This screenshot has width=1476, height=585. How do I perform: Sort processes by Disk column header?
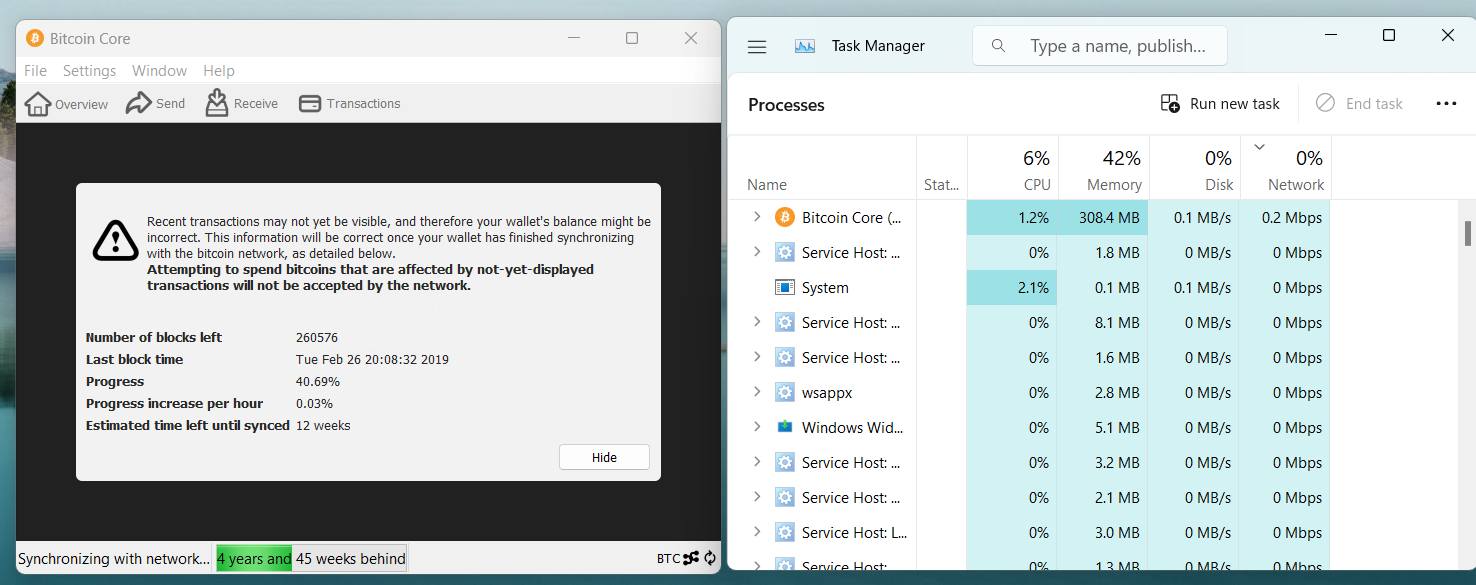[1194, 166]
